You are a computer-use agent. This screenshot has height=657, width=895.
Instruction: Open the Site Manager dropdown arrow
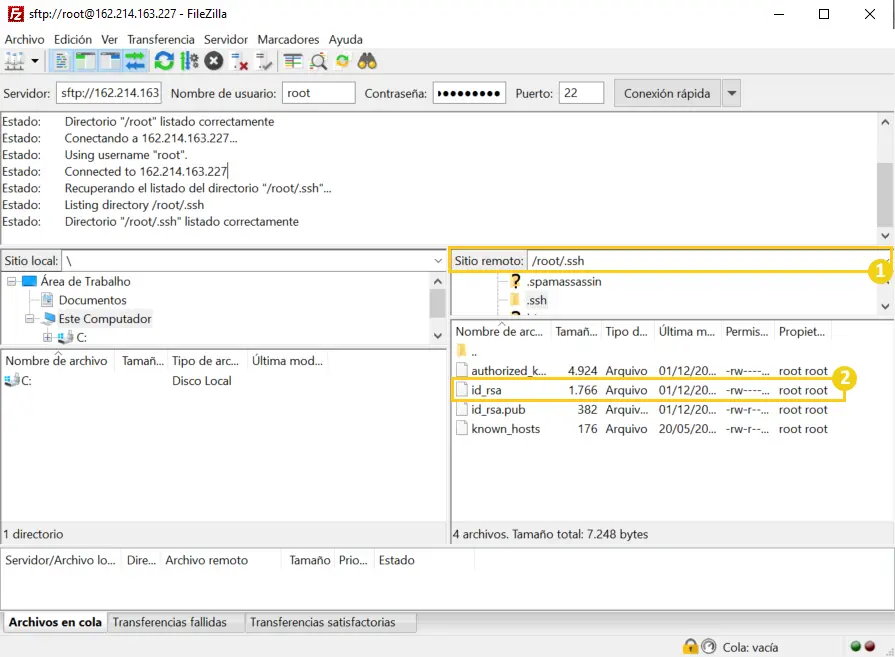point(35,61)
